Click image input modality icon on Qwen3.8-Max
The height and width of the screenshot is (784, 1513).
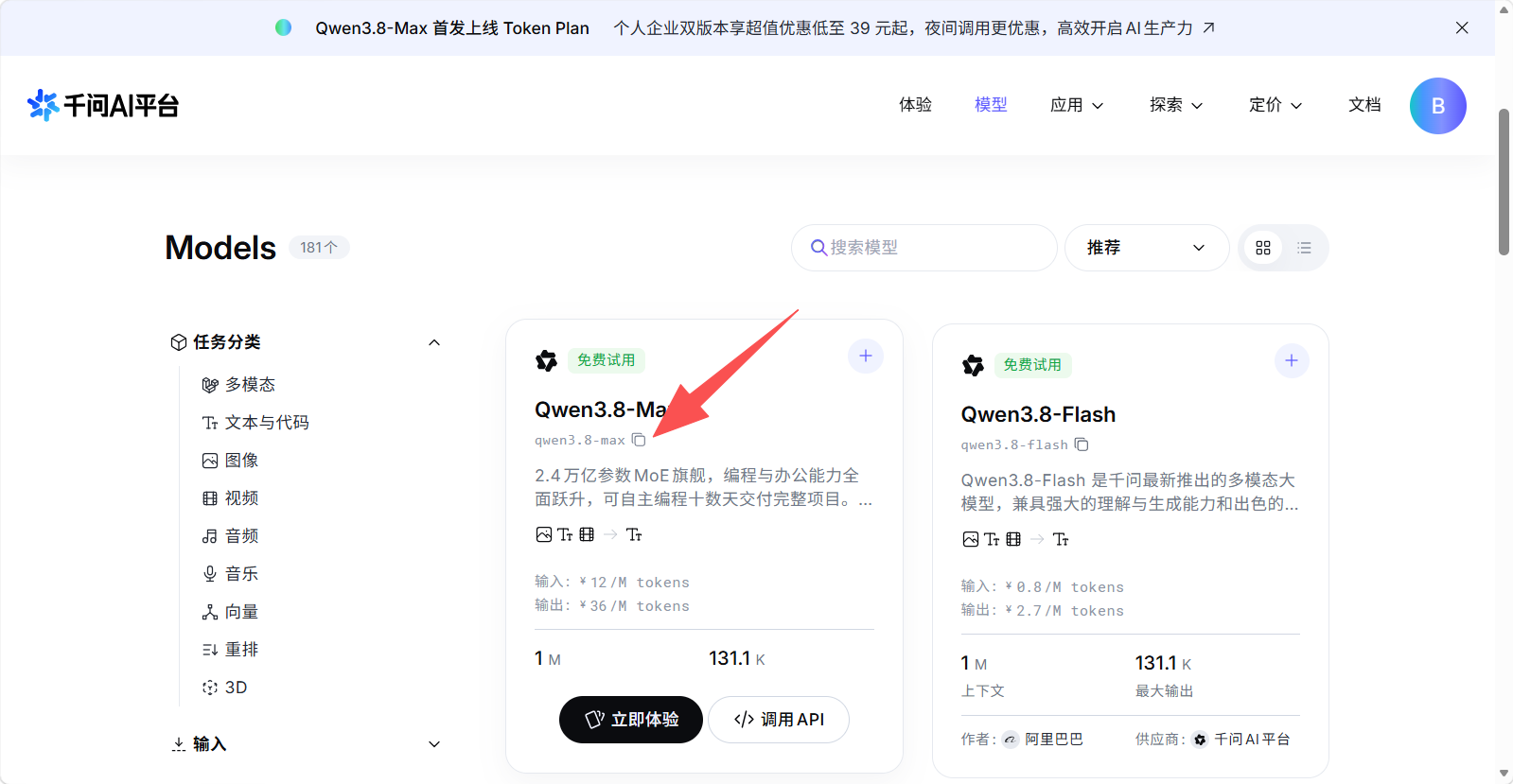(x=544, y=534)
